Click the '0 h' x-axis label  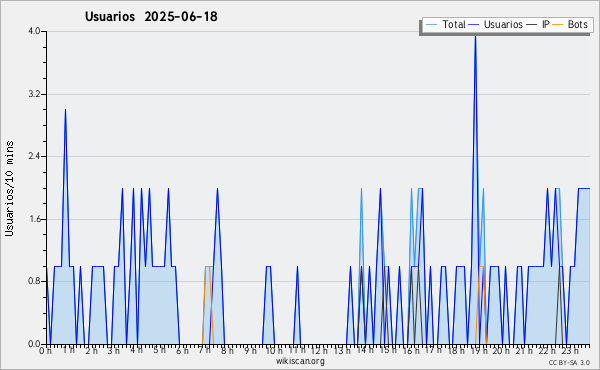[46, 351]
